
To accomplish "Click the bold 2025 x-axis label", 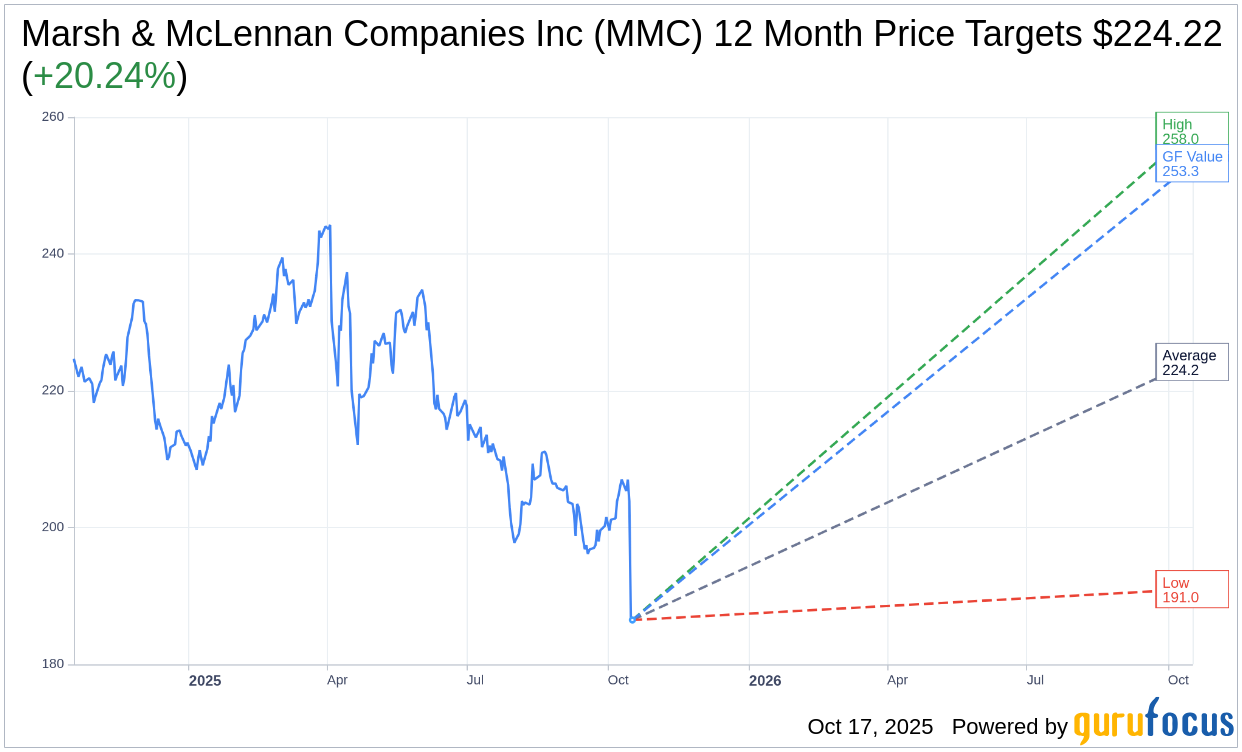I will point(205,681).
